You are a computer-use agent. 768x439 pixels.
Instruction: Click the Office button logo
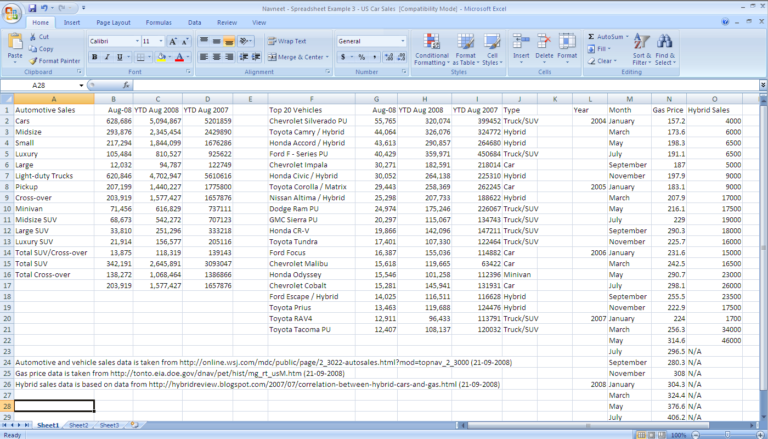[x=10, y=11]
